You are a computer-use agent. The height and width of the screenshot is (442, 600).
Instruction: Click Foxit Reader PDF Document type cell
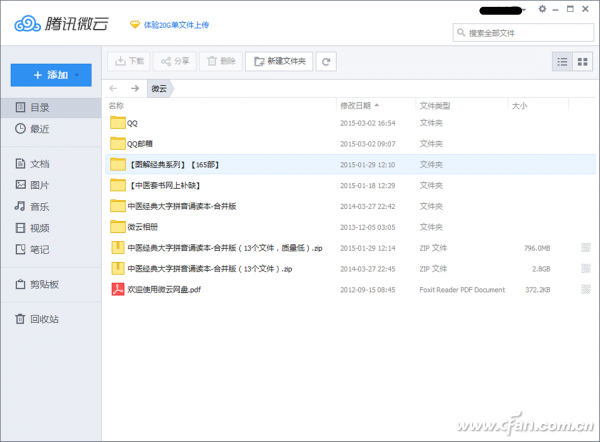[x=462, y=290]
